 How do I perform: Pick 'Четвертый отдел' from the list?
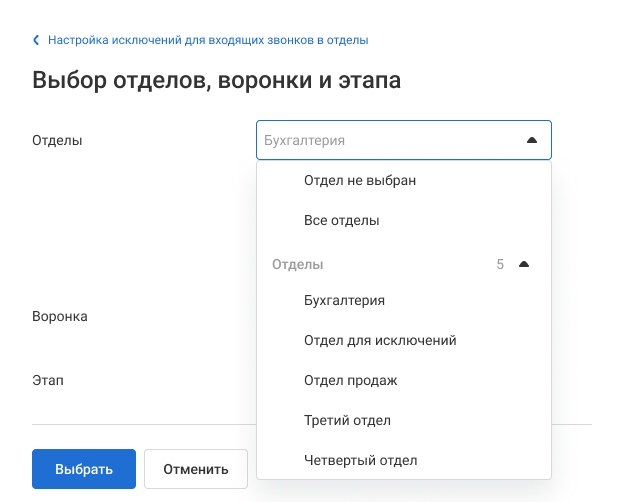[x=360, y=460]
